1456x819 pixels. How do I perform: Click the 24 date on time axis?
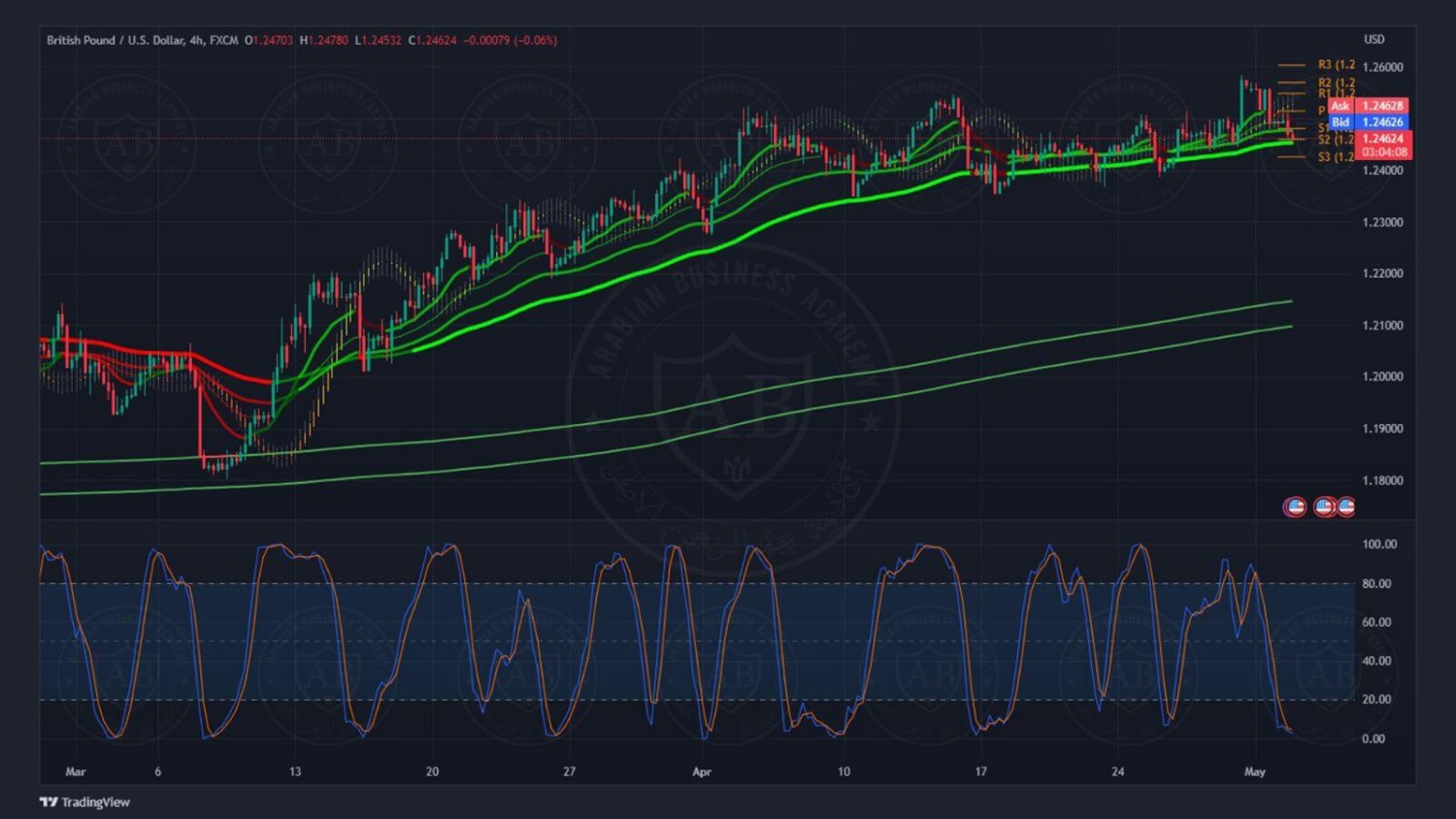coord(1118,772)
